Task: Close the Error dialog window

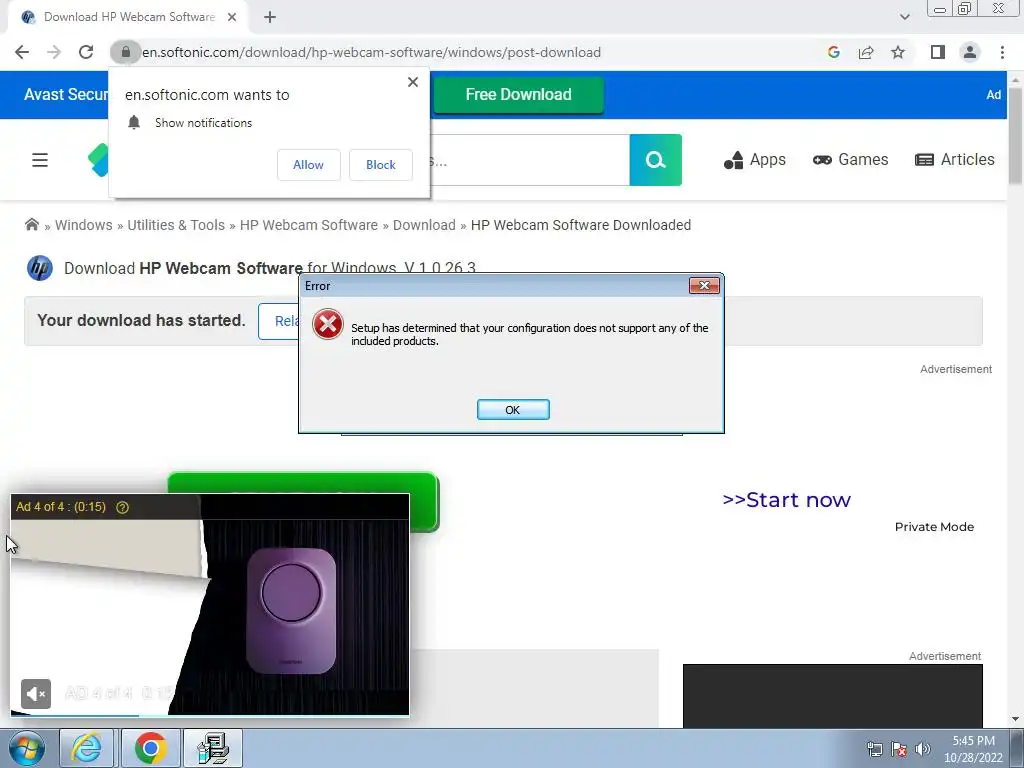Action: [x=704, y=285]
